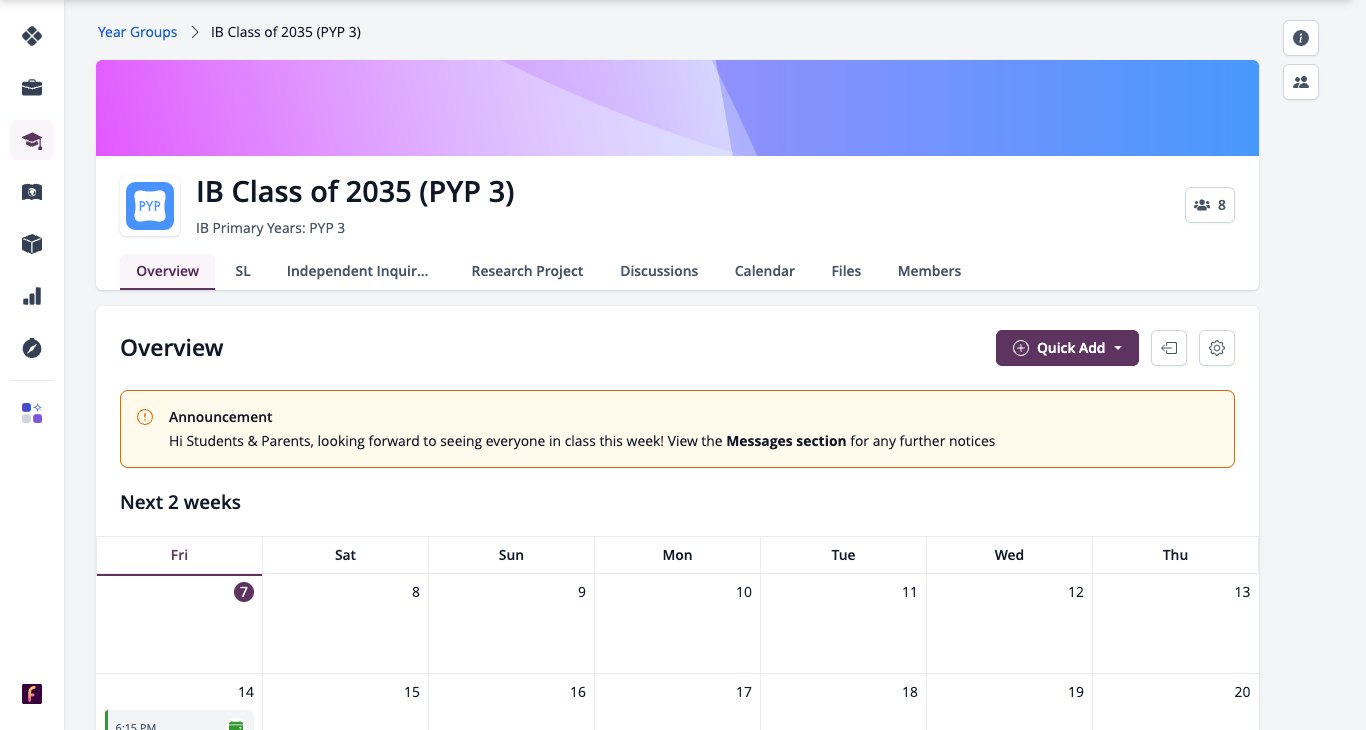
Task: Click the Sun column header
Action: point(511,555)
